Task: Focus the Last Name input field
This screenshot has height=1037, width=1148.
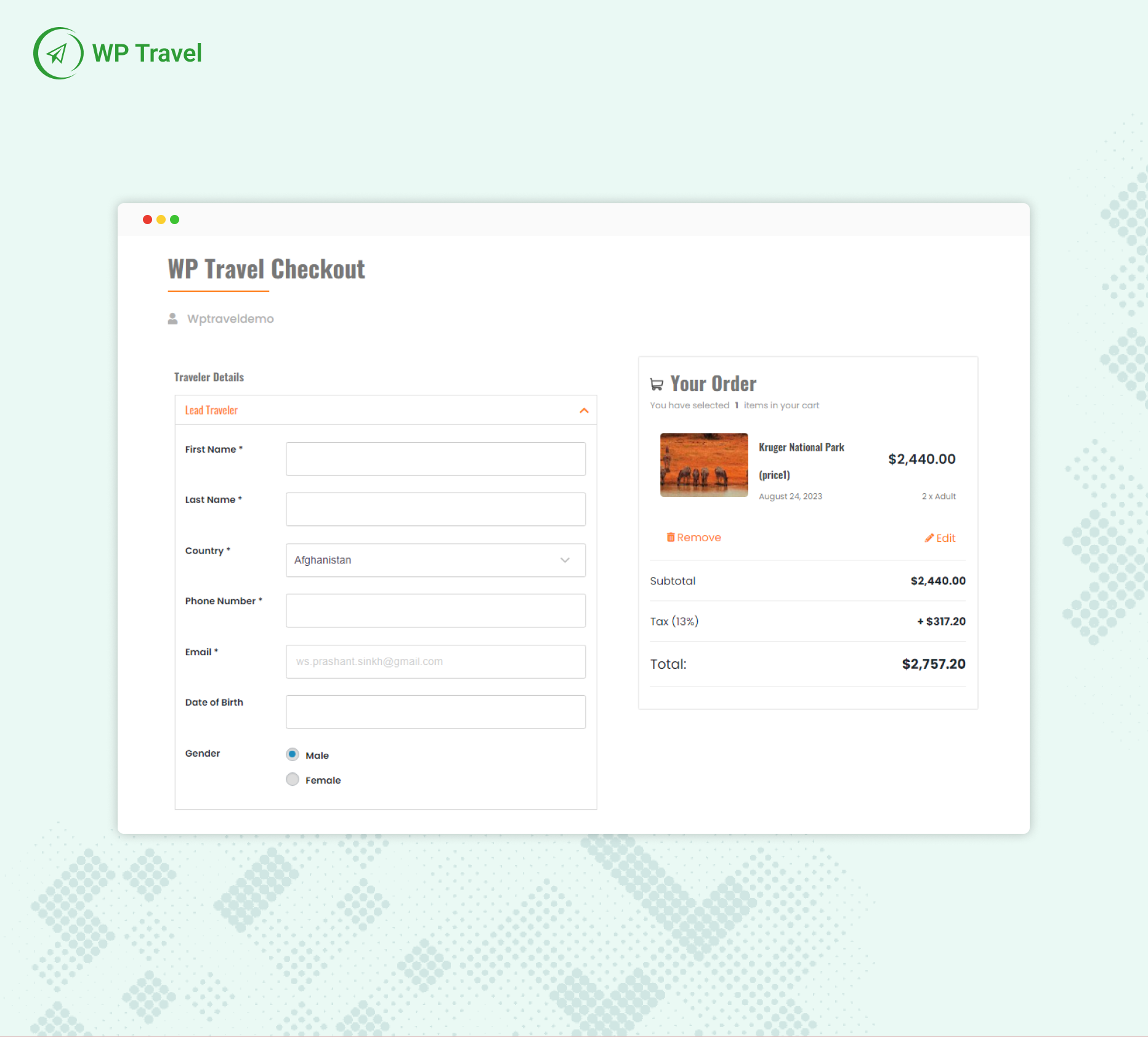Action: pos(435,509)
